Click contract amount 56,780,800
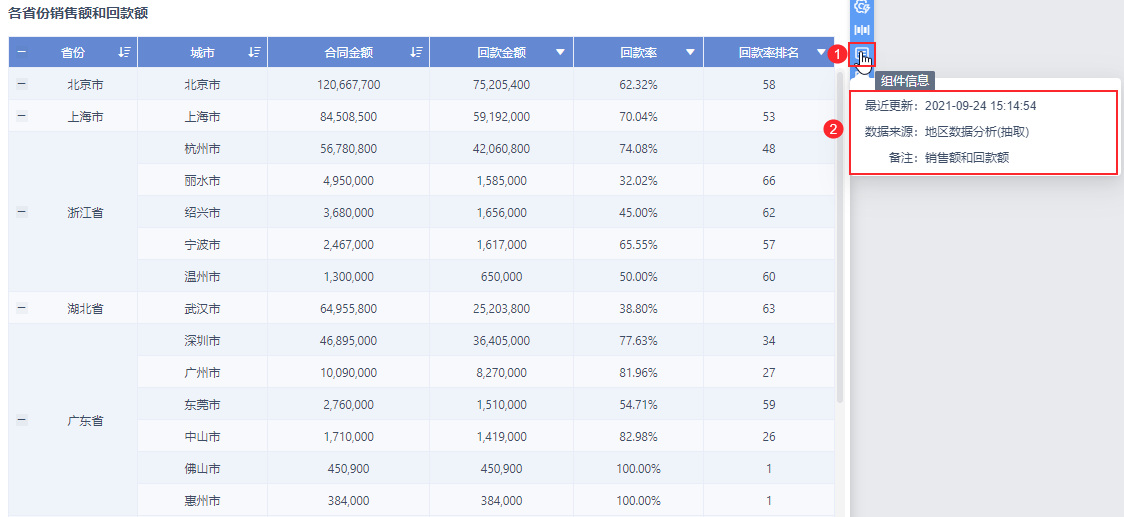The height and width of the screenshot is (517, 1124). pos(348,148)
